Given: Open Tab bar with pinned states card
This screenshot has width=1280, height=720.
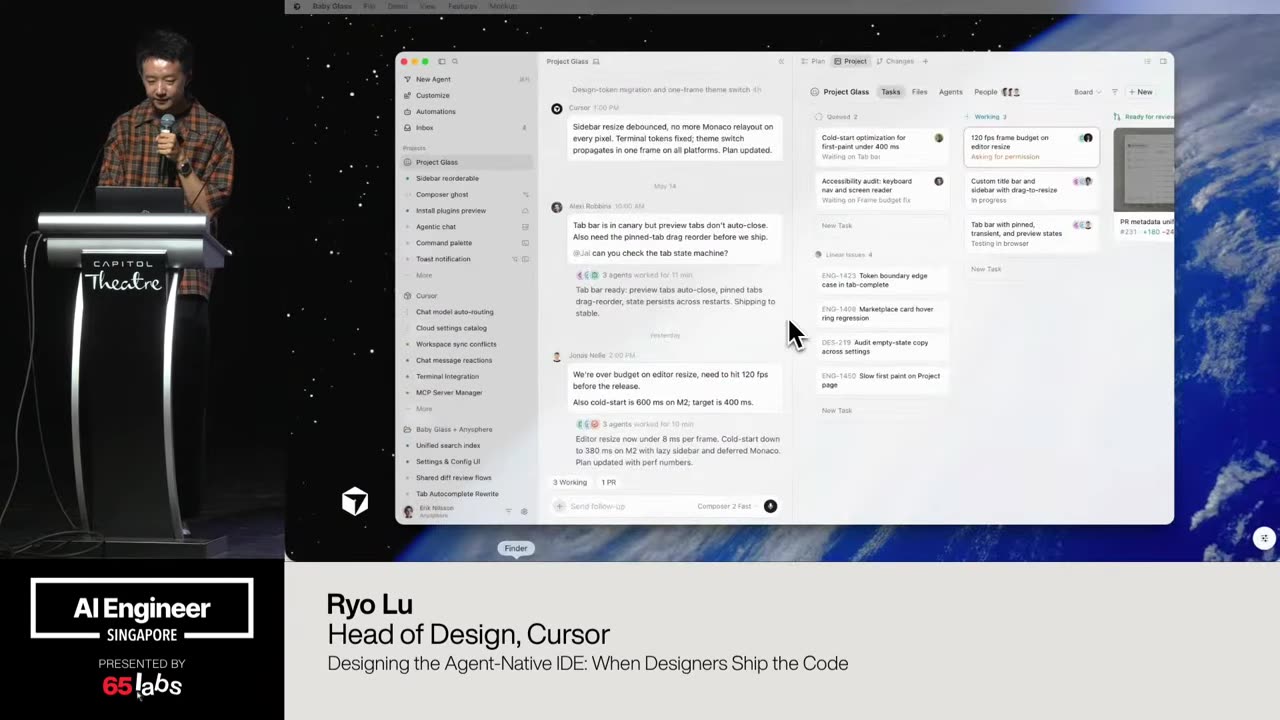Looking at the screenshot, I should (x=1031, y=233).
